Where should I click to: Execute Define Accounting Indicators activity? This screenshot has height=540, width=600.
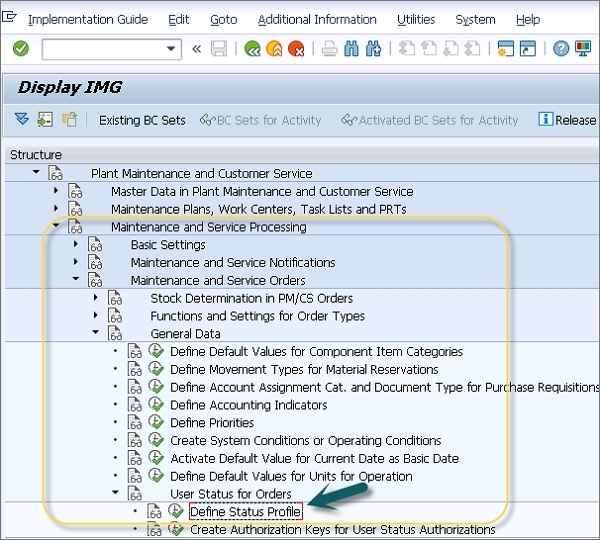coord(156,404)
